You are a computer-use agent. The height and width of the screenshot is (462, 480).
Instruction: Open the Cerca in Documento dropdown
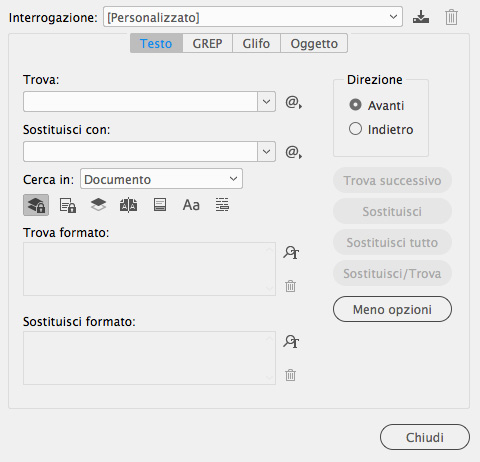click(x=161, y=179)
